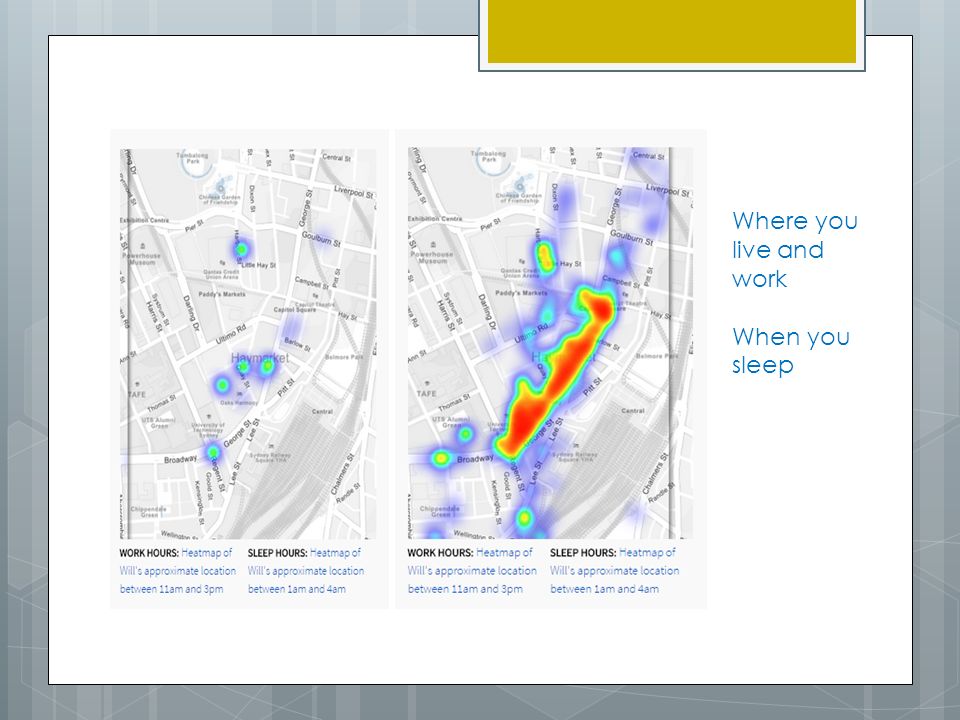Click 'Exhibition Centre' label on right map
Screen dimensions: 960x720
point(435,219)
